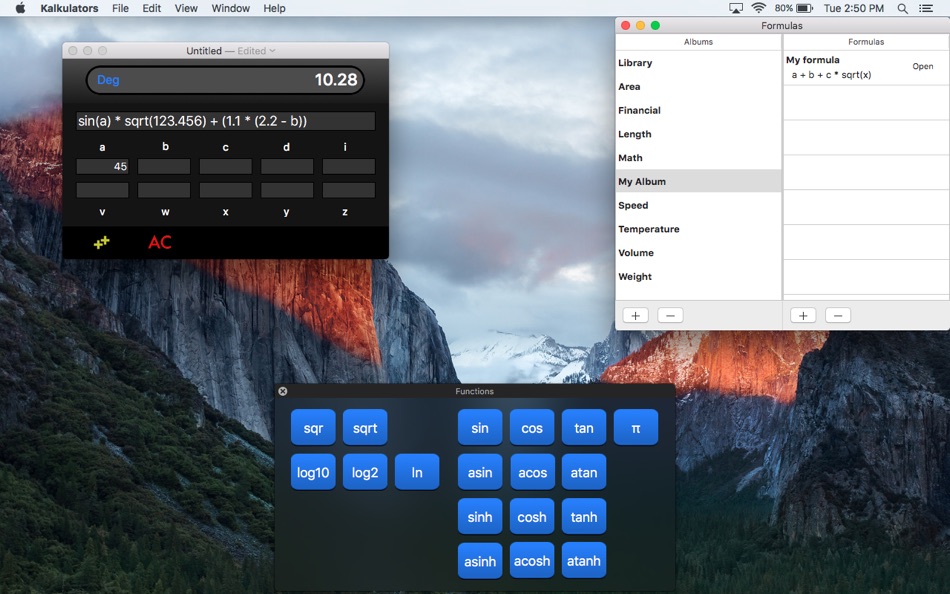
Task: Select the Math album
Action: point(699,158)
